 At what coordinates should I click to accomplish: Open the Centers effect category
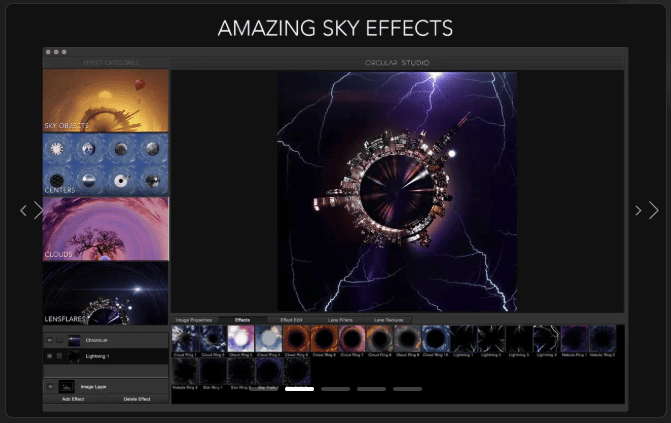click(x=106, y=165)
